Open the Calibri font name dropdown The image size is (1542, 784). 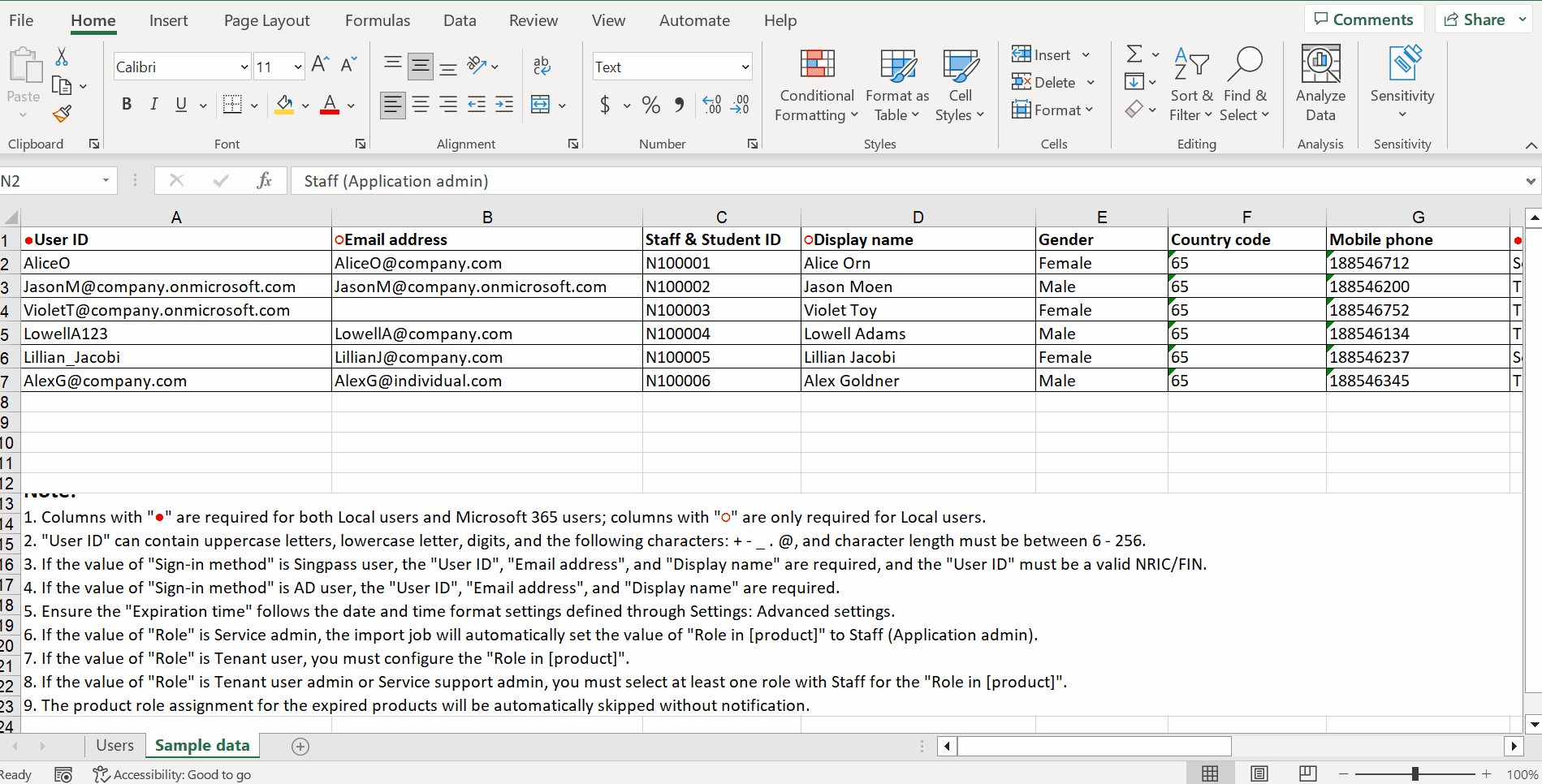click(x=244, y=67)
